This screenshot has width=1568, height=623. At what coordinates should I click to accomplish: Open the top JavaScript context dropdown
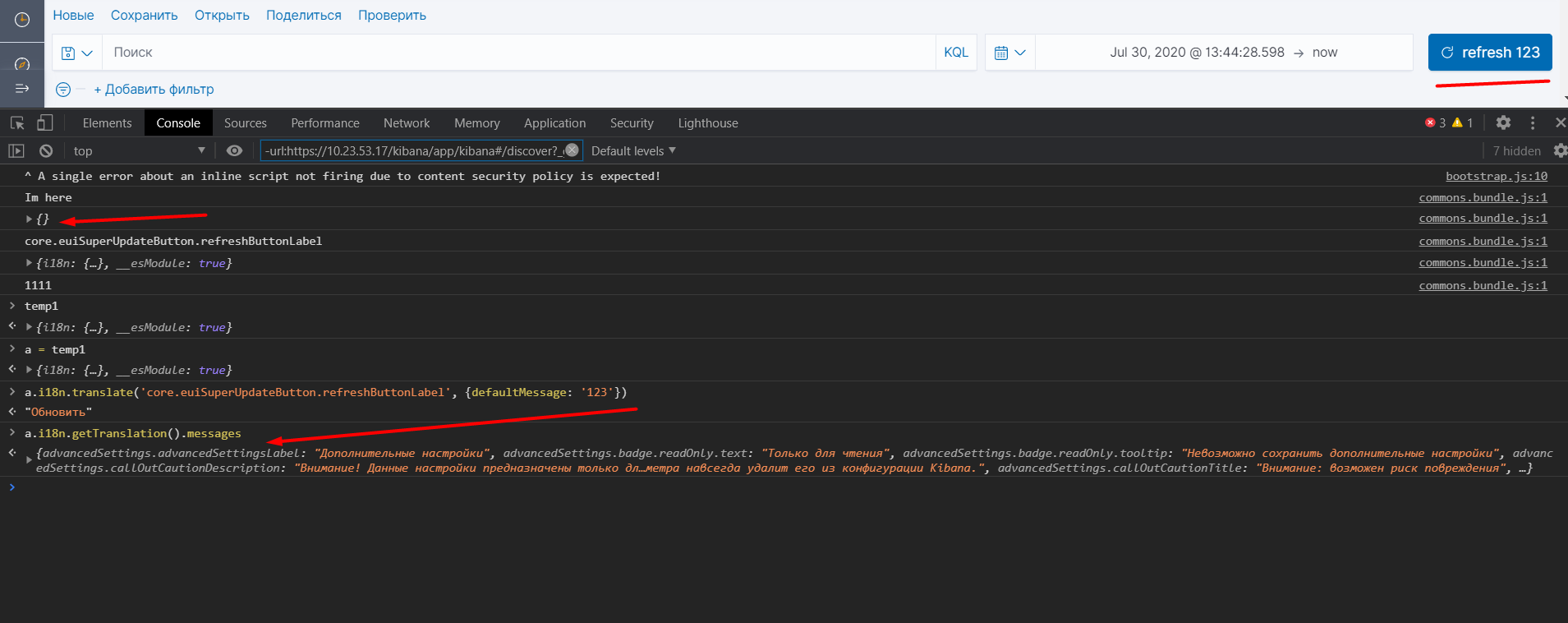point(138,150)
